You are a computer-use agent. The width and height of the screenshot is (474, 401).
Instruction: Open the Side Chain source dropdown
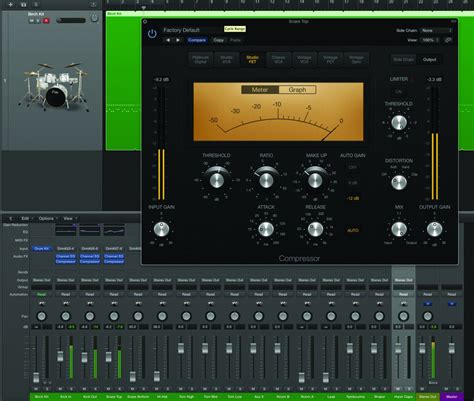(x=436, y=30)
